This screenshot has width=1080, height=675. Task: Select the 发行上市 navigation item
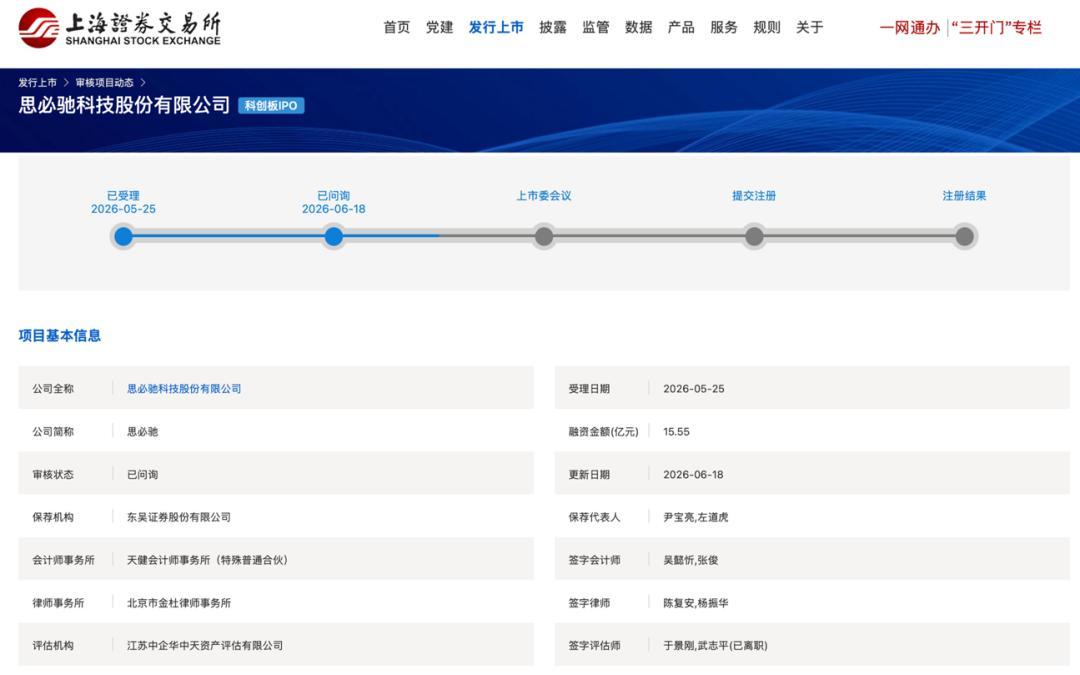pos(496,28)
